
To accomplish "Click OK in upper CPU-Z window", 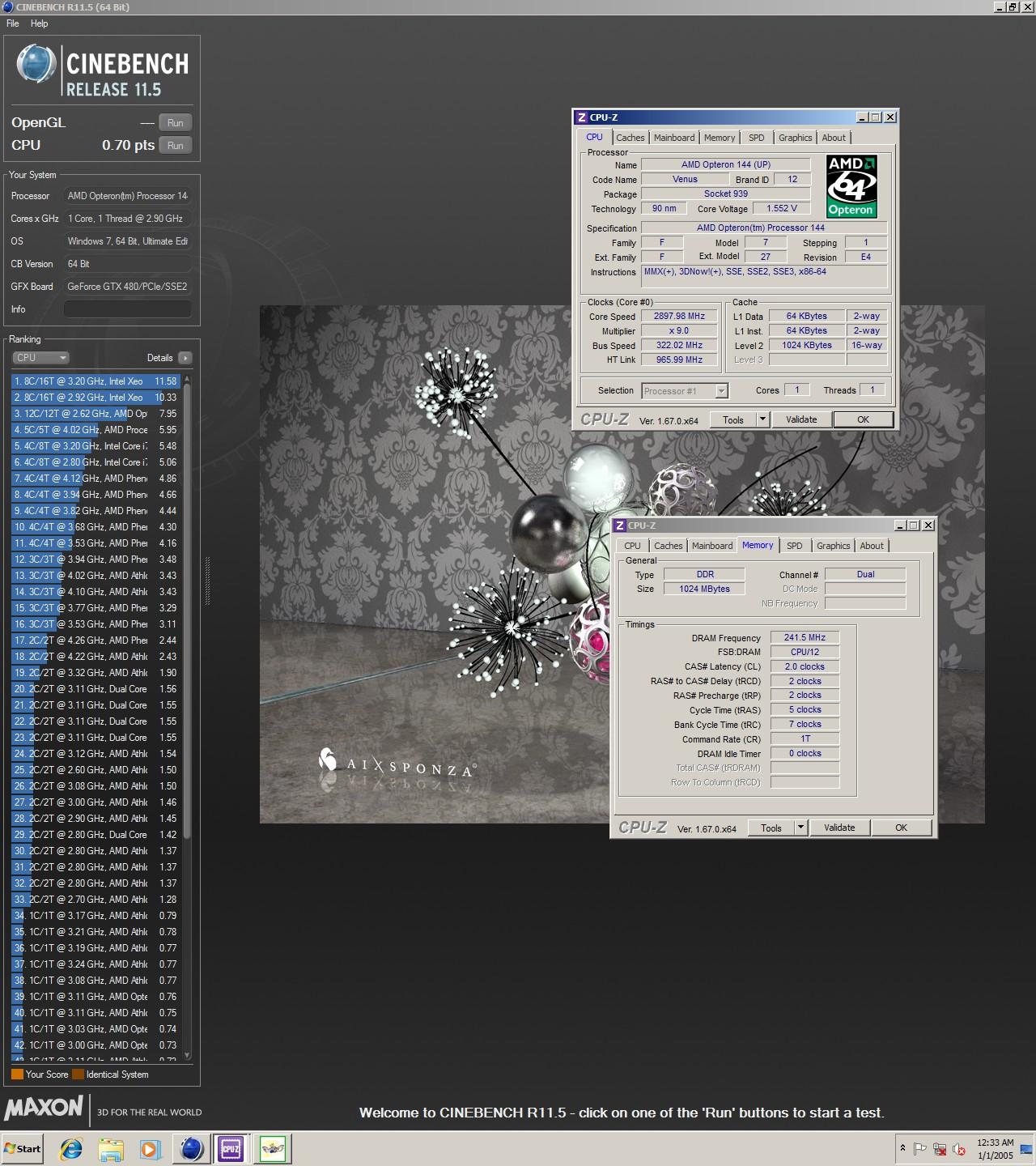I will (863, 419).
